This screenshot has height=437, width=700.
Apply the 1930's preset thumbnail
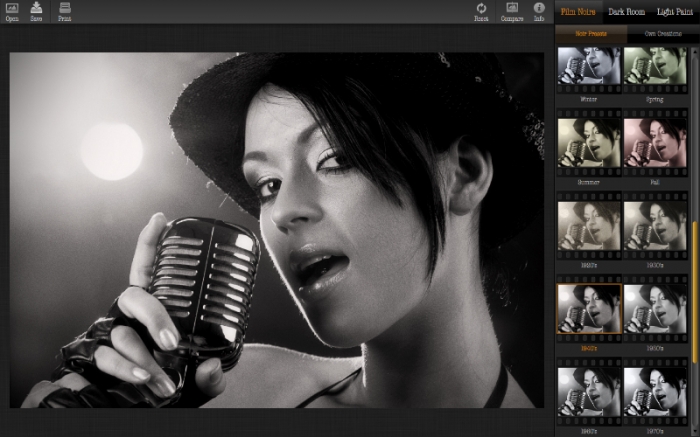point(655,226)
